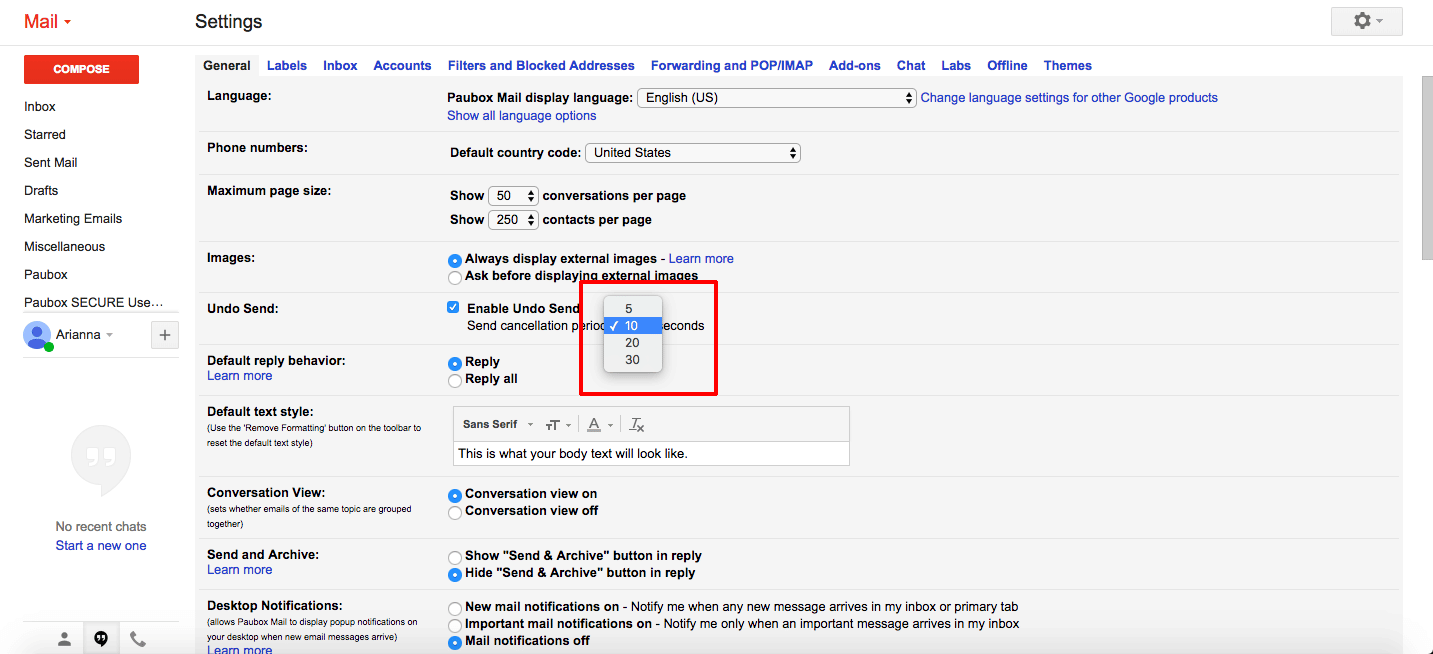Change the default country code dropdown
Viewport: 1433px width, 654px height.
(692, 152)
